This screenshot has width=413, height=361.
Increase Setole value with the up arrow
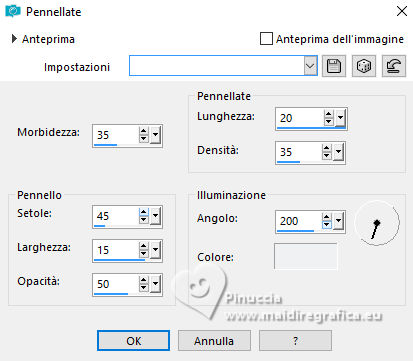tap(144, 212)
